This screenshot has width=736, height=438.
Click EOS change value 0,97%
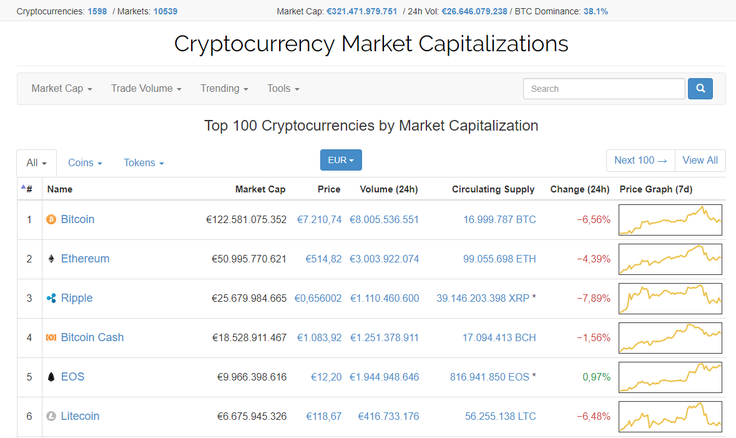[596, 377]
